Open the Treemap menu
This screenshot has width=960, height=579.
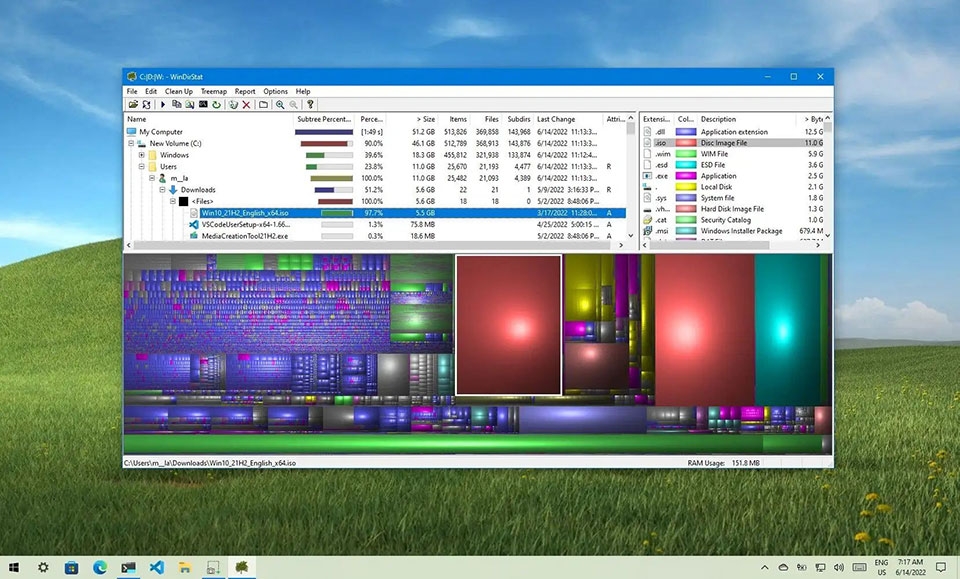pyautogui.click(x=213, y=91)
